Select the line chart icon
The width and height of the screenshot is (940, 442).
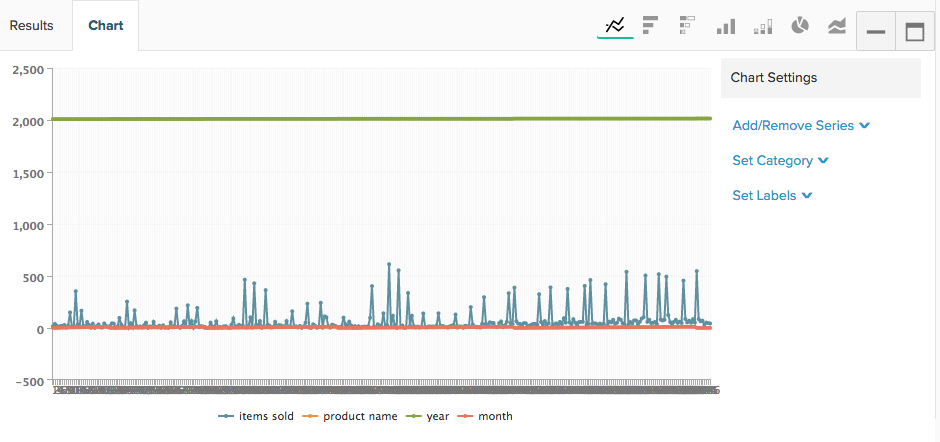click(615, 26)
